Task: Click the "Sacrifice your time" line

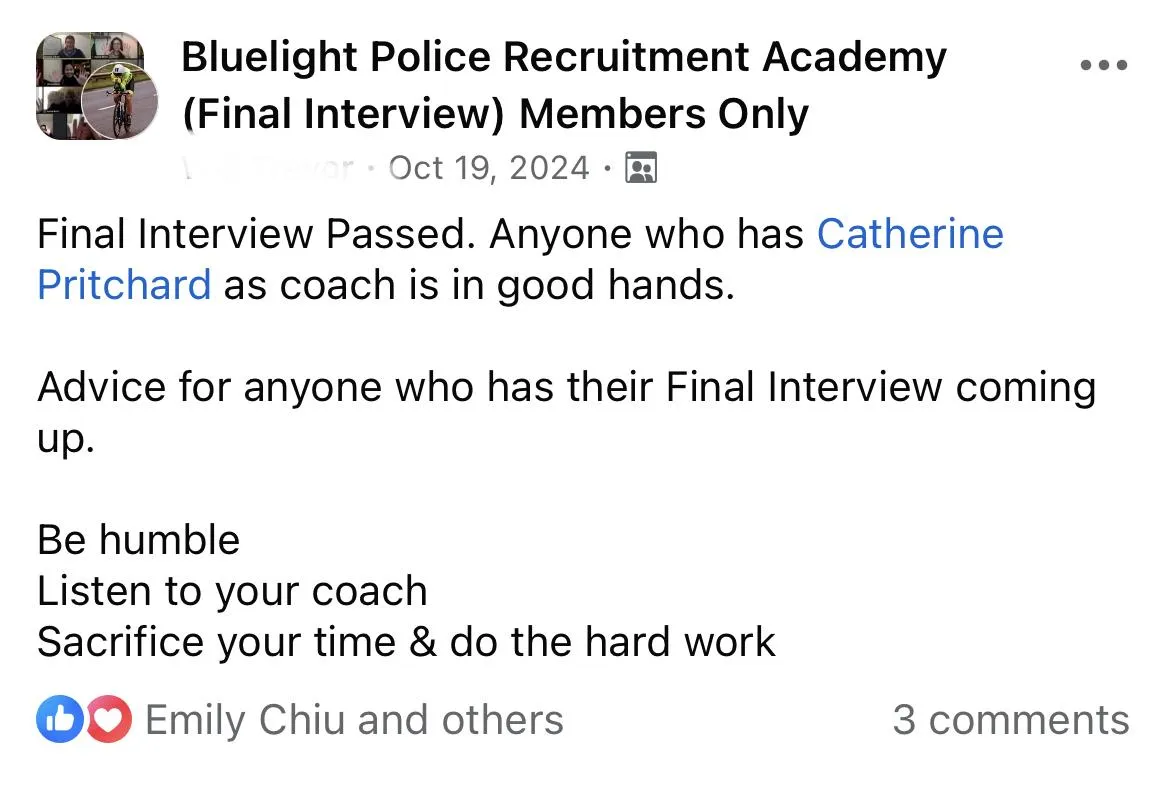Action: 407,642
